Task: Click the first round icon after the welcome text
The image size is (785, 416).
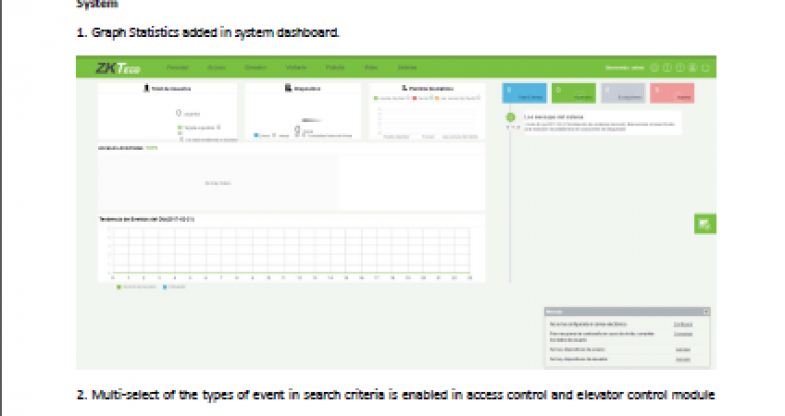Action: click(654, 68)
